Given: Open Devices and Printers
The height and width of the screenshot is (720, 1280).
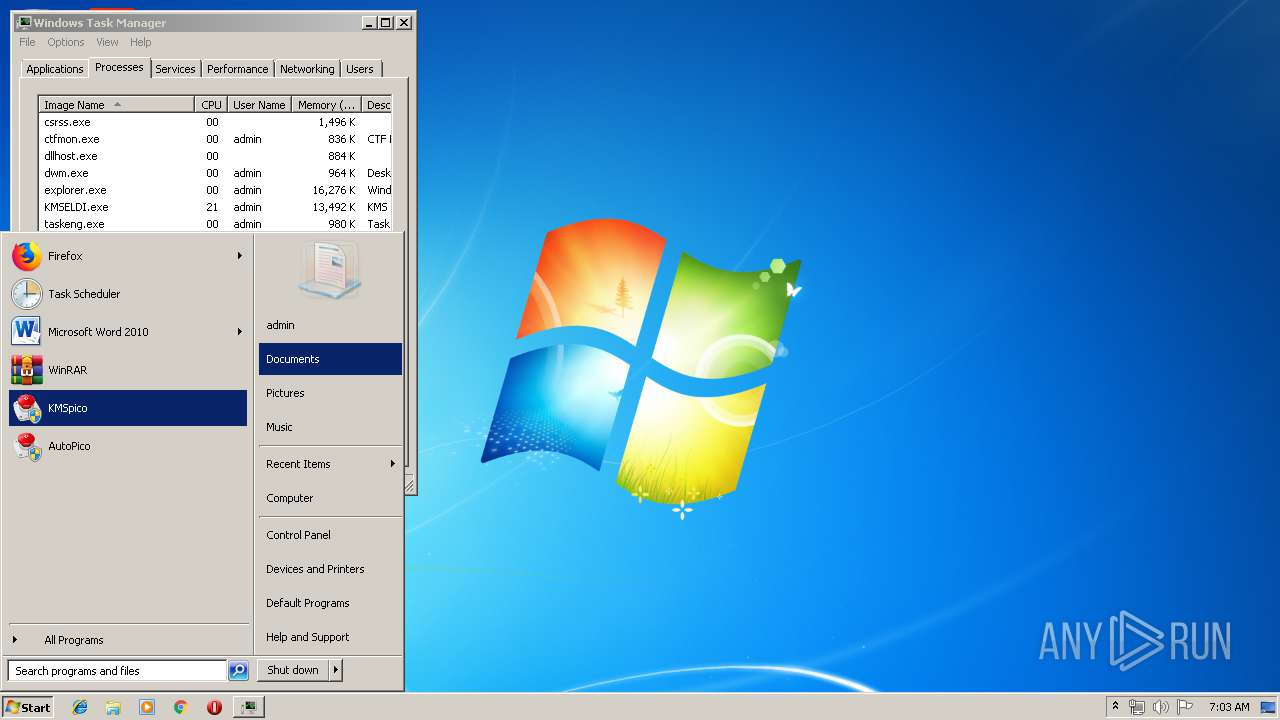Looking at the screenshot, I should click(330, 569).
